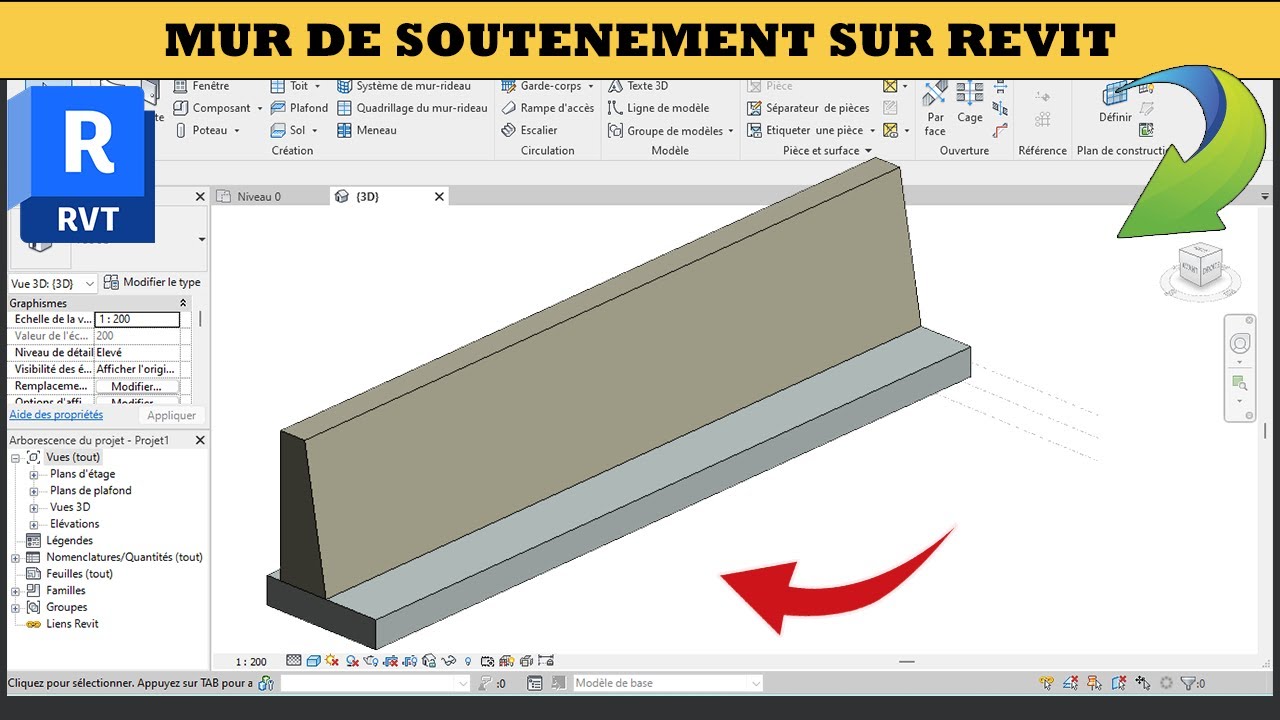
Task: Select the Toit roof tool
Action: [x=289, y=86]
